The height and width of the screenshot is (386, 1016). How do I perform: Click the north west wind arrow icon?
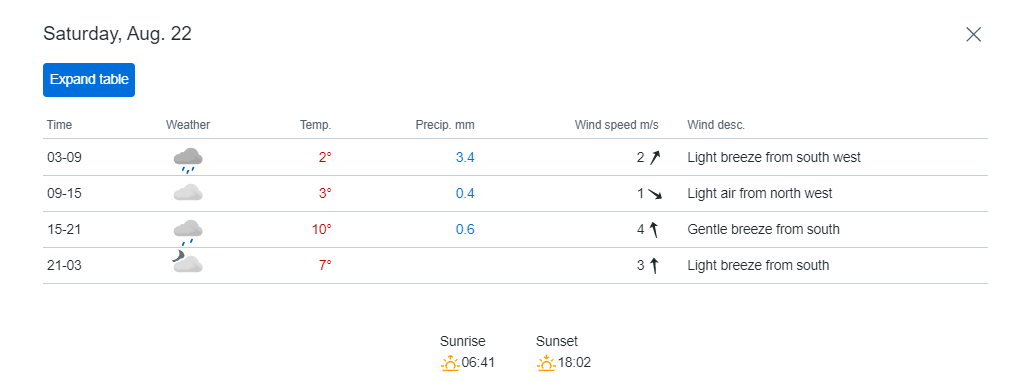(654, 194)
